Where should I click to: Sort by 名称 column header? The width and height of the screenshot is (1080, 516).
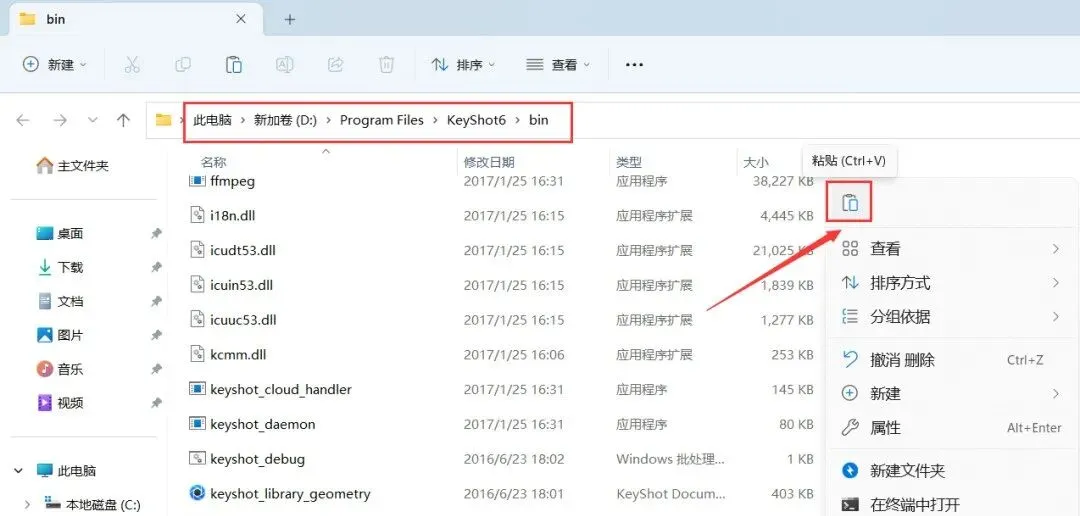[x=214, y=163]
